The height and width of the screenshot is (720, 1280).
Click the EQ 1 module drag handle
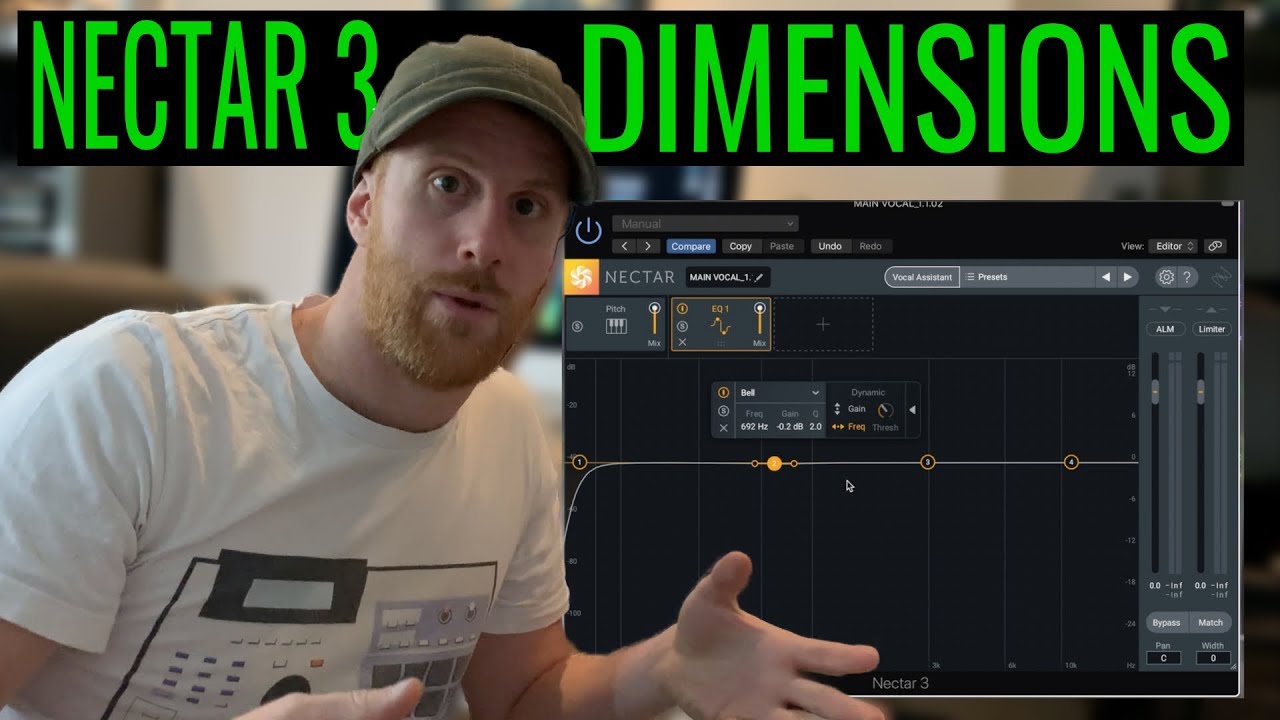[721, 343]
